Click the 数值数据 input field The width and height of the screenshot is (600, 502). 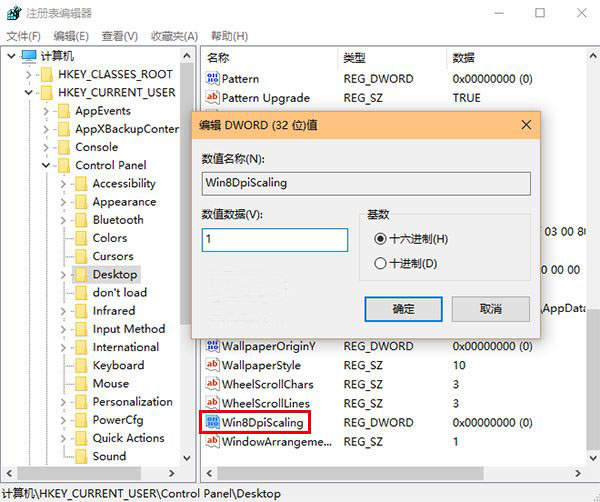[274, 240]
